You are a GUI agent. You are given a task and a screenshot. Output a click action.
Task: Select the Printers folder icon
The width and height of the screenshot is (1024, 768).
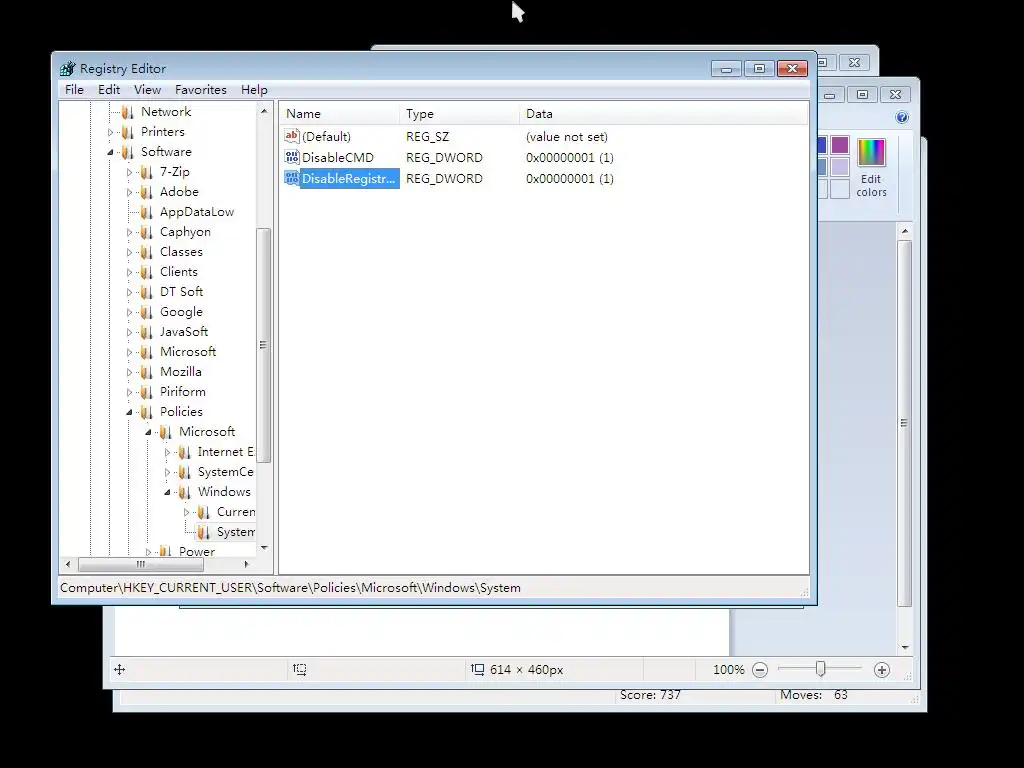point(128,132)
